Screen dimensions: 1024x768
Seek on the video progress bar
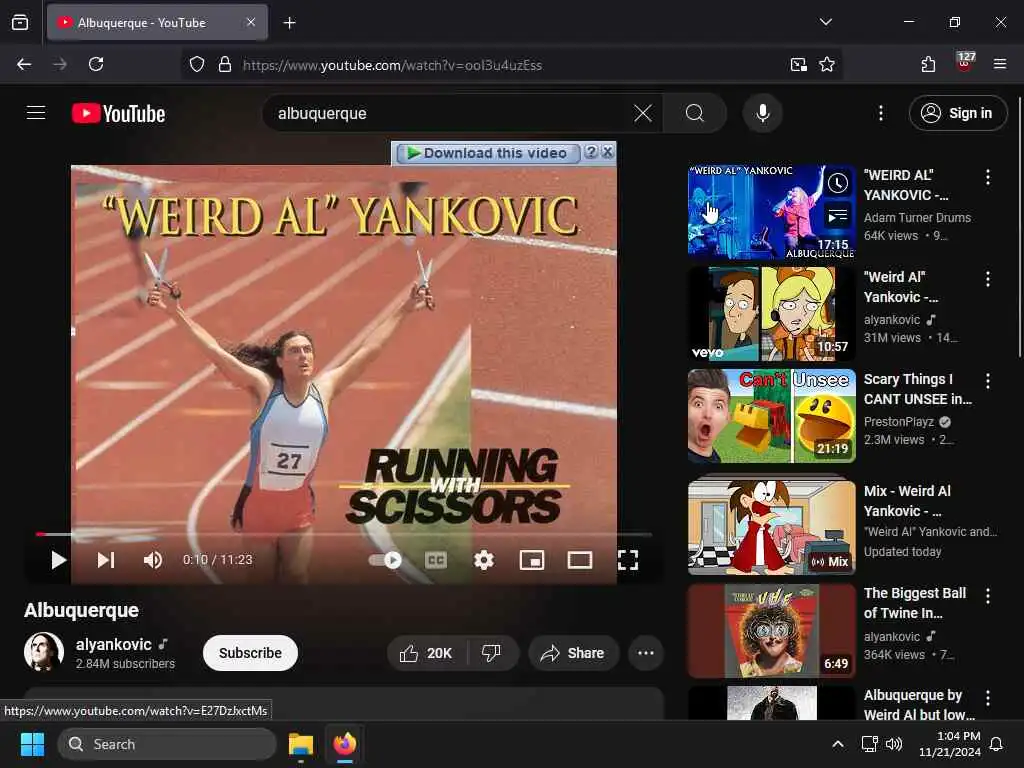pyautogui.click(x=344, y=534)
